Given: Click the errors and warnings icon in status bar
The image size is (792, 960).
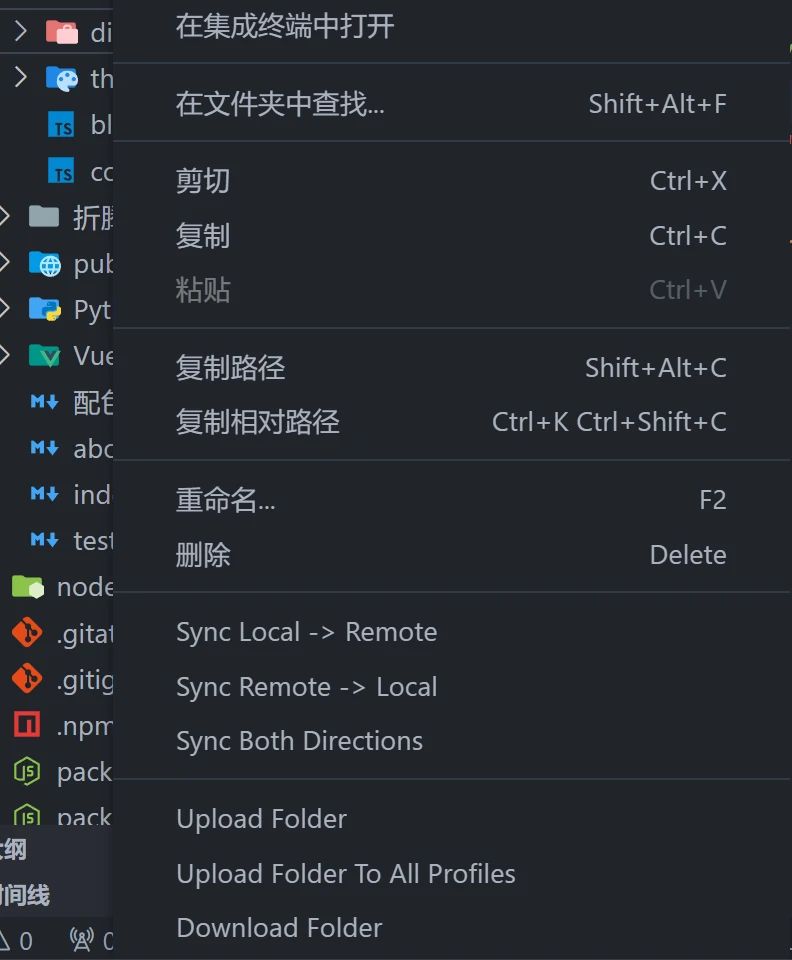Looking at the screenshot, I should coord(10,940).
